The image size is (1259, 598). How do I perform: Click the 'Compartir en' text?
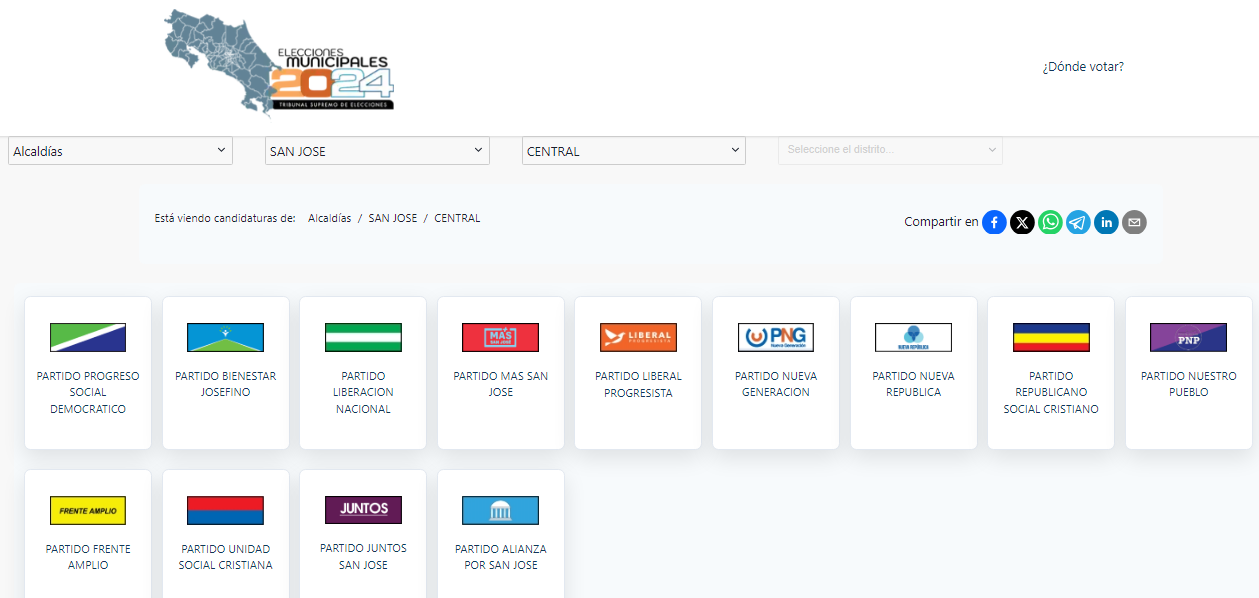tap(941, 222)
